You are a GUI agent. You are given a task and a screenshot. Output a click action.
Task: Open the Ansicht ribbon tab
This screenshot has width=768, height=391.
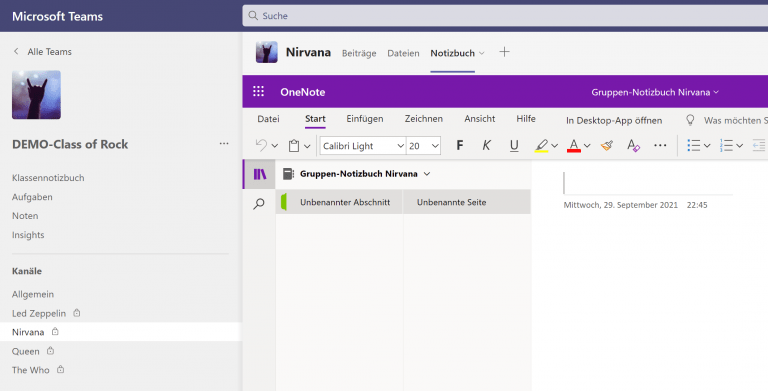pyautogui.click(x=480, y=119)
